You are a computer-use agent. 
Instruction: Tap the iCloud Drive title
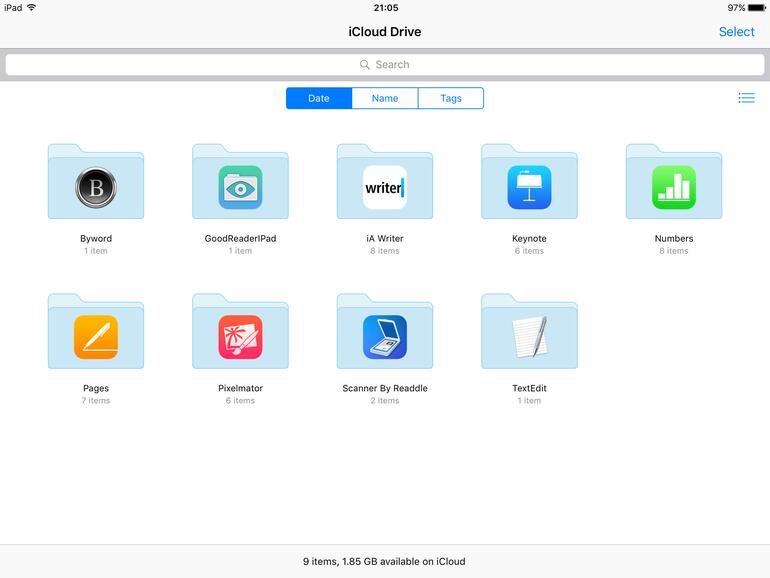click(385, 31)
